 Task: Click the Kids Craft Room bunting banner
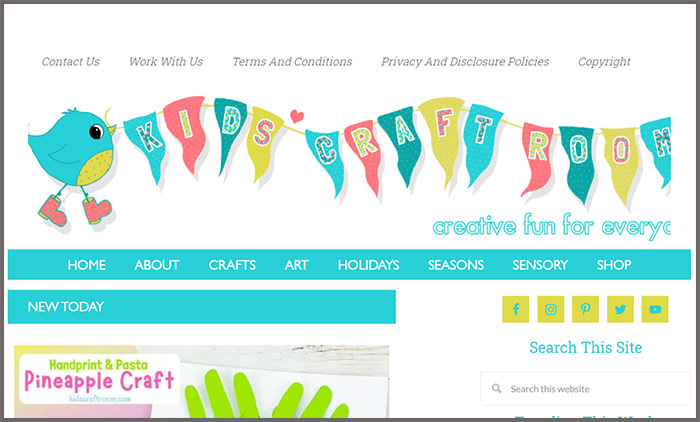coord(395,150)
